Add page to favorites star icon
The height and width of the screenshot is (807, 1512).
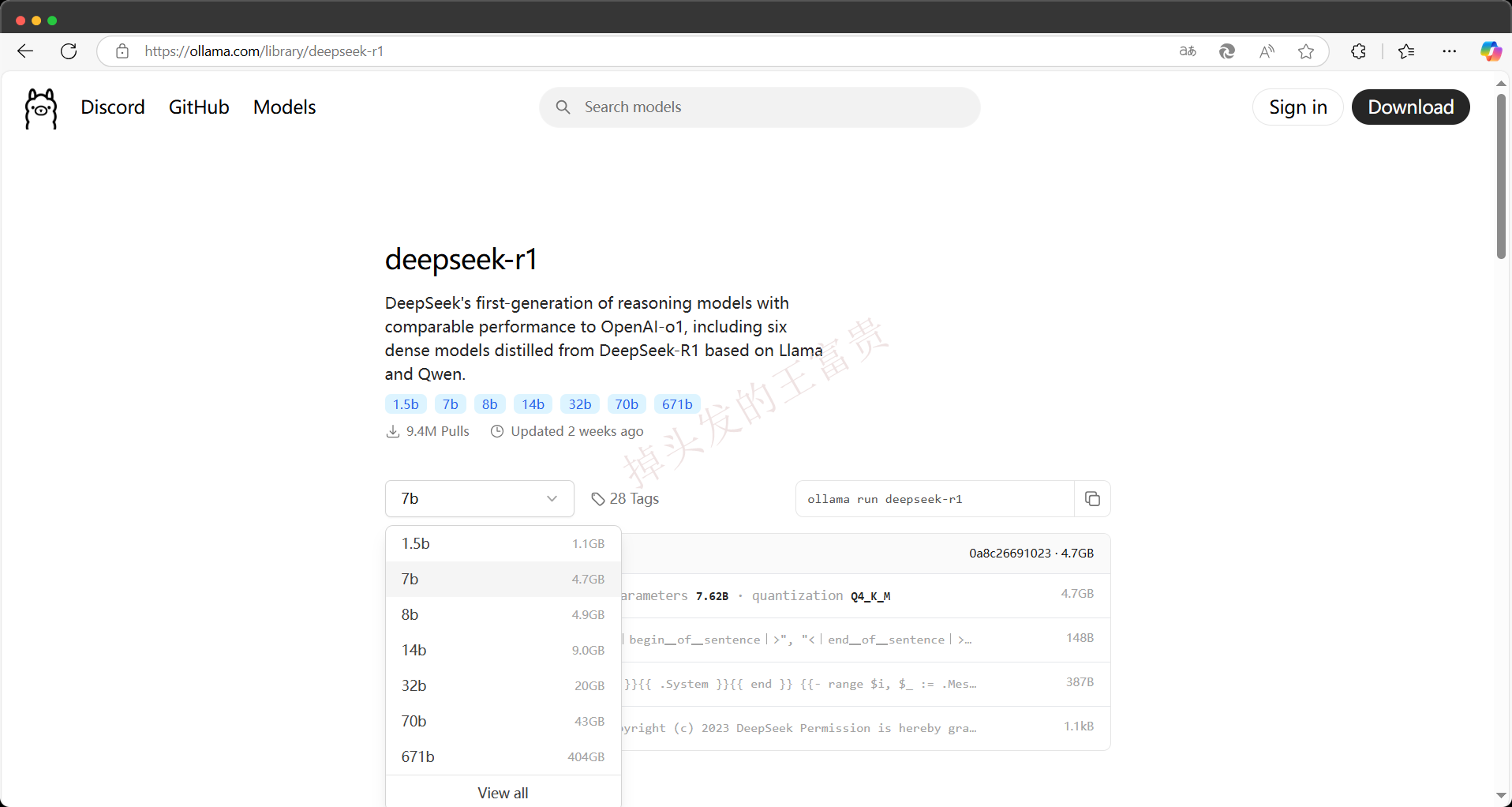[x=1306, y=51]
